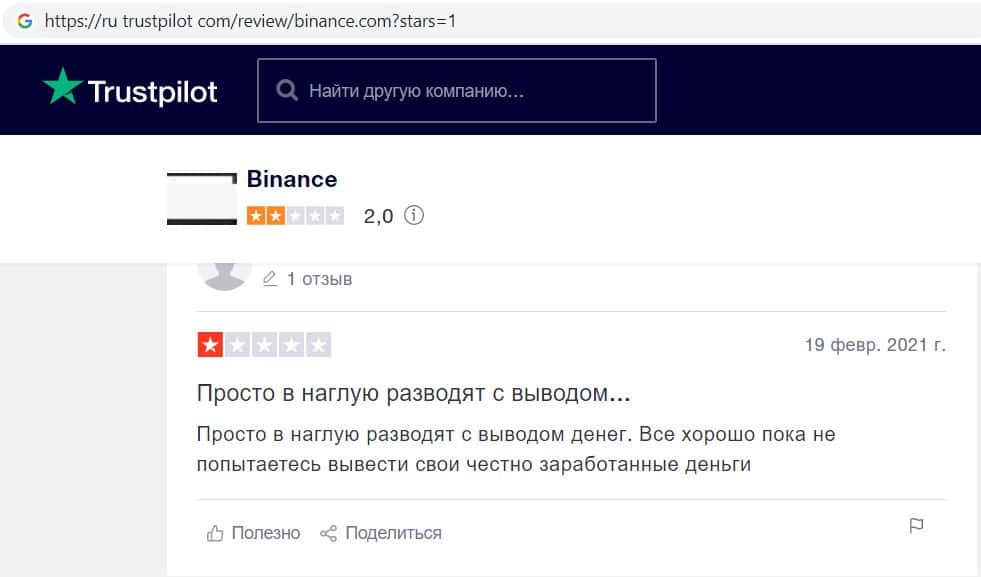Click the Binance company name heading
The width and height of the screenshot is (981, 577).
[x=291, y=179]
